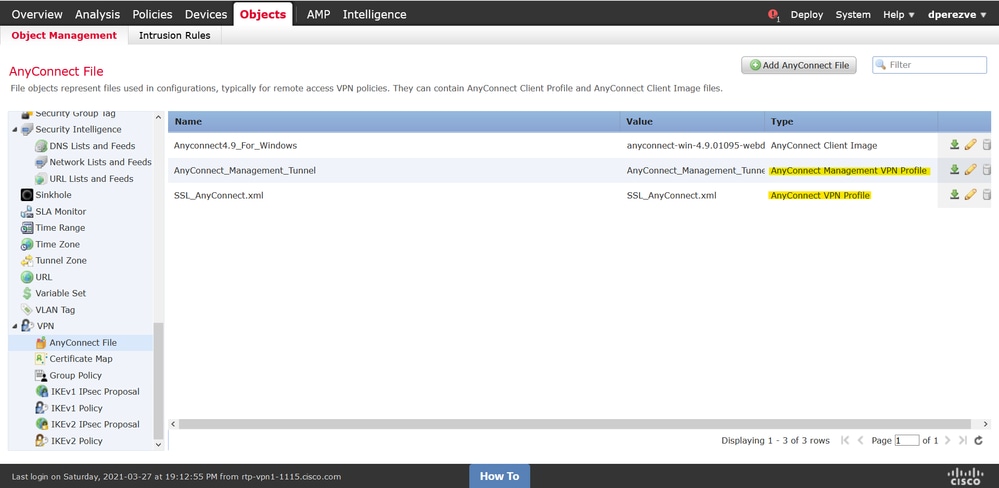Open the Overview menu
This screenshot has width=999, height=488.
click(x=37, y=14)
